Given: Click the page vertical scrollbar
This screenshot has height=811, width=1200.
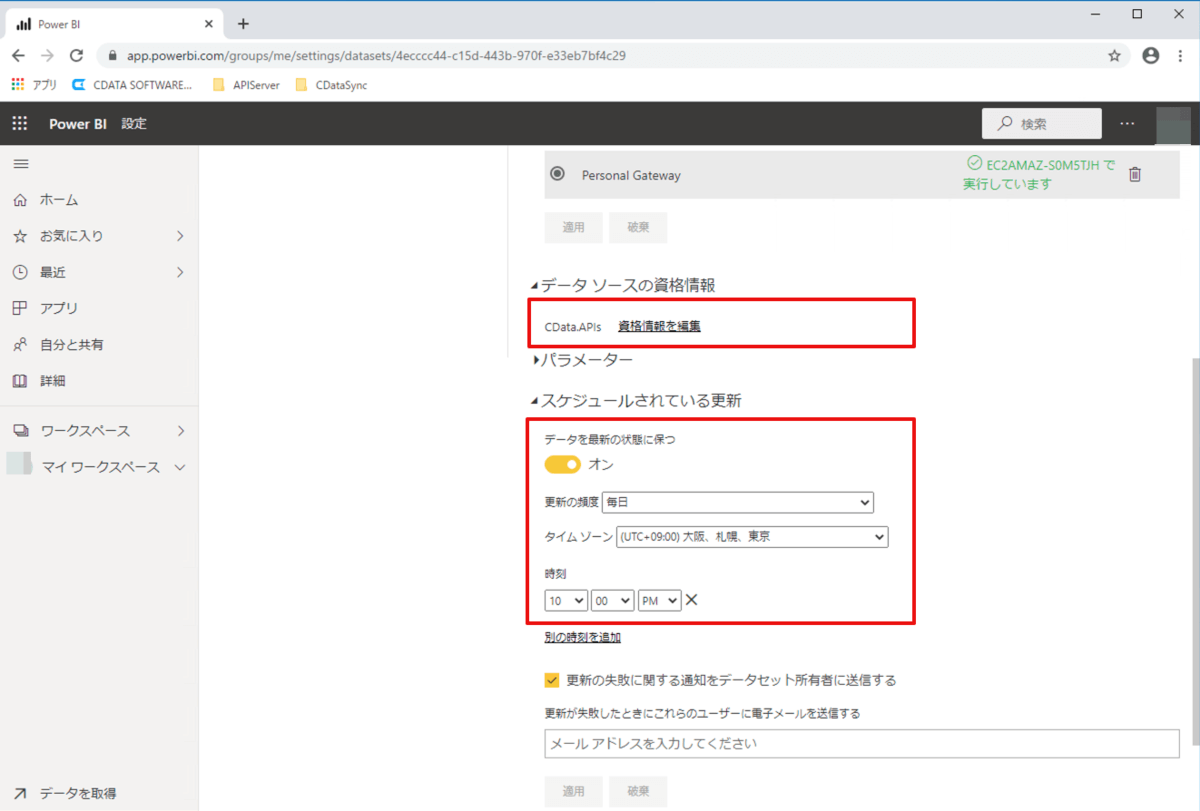Looking at the screenshot, I should pos(1194,552).
